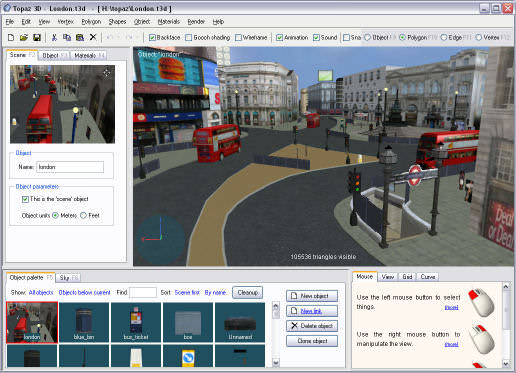
Task: Paste using the toolbar clipboard icon
Action: (80, 37)
